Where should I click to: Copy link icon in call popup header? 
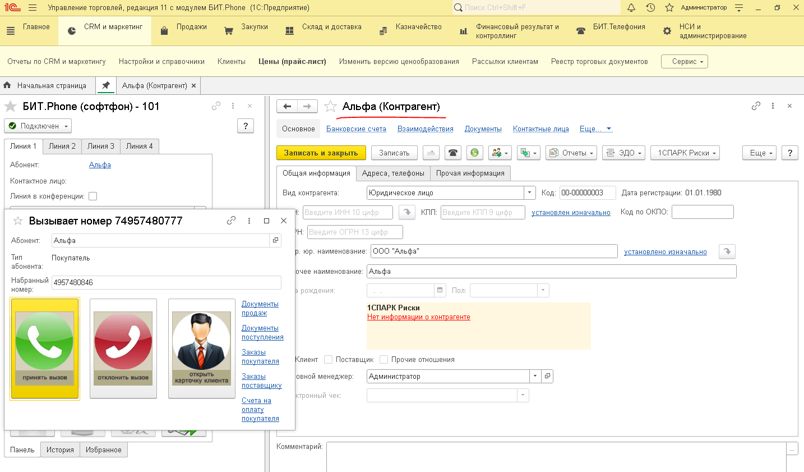(231, 220)
